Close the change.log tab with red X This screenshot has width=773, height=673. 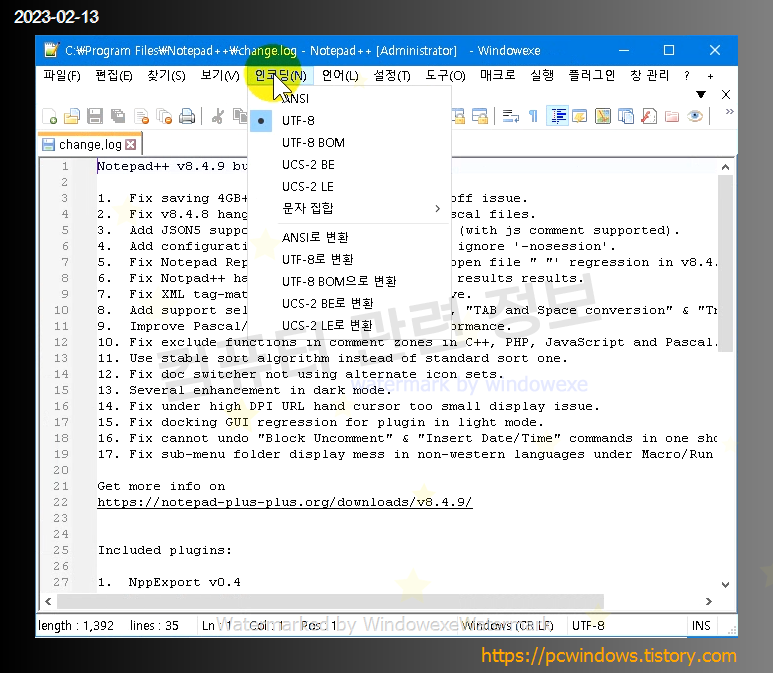131,144
